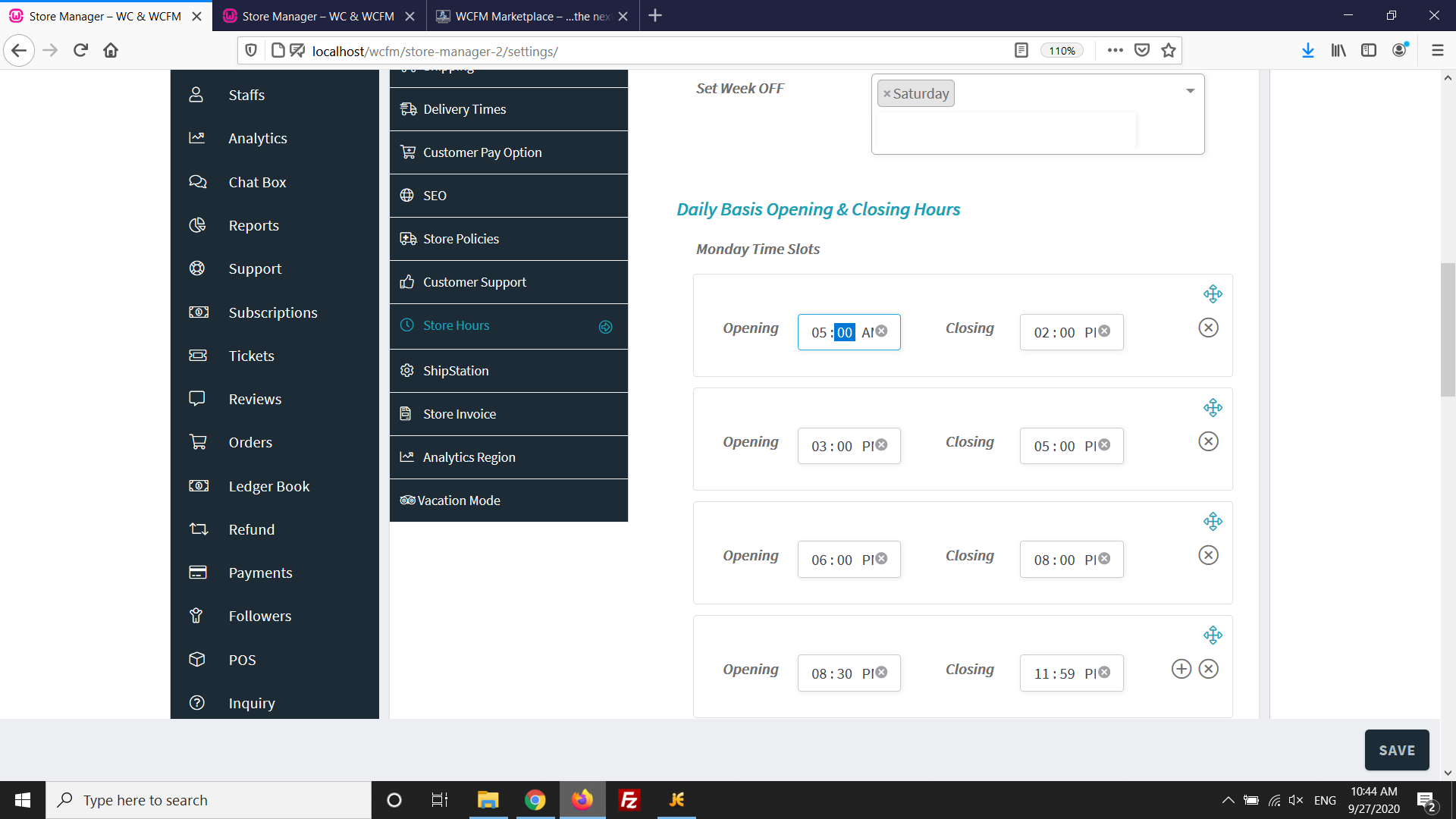Click the Followers icon
The height and width of the screenshot is (819, 1456).
coord(196,616)
